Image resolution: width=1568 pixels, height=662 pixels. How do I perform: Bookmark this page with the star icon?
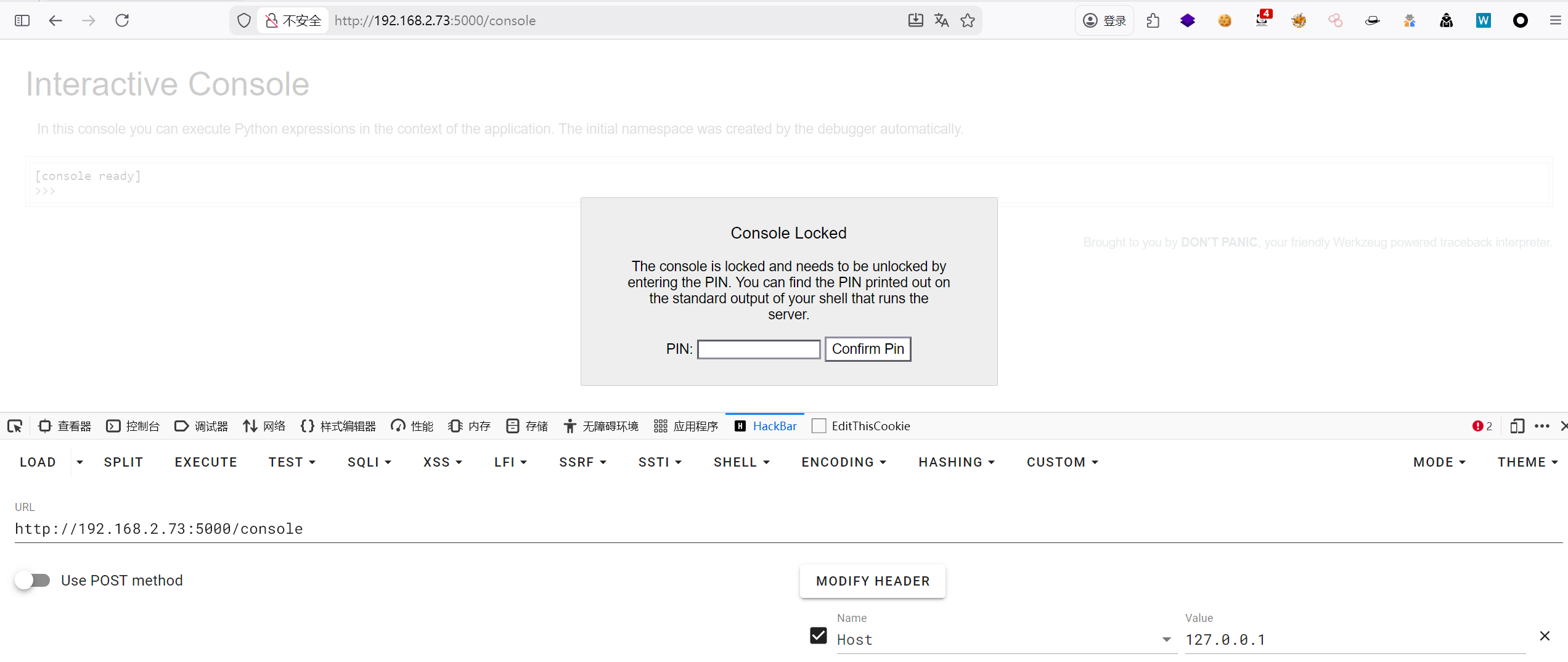(968, 20)
